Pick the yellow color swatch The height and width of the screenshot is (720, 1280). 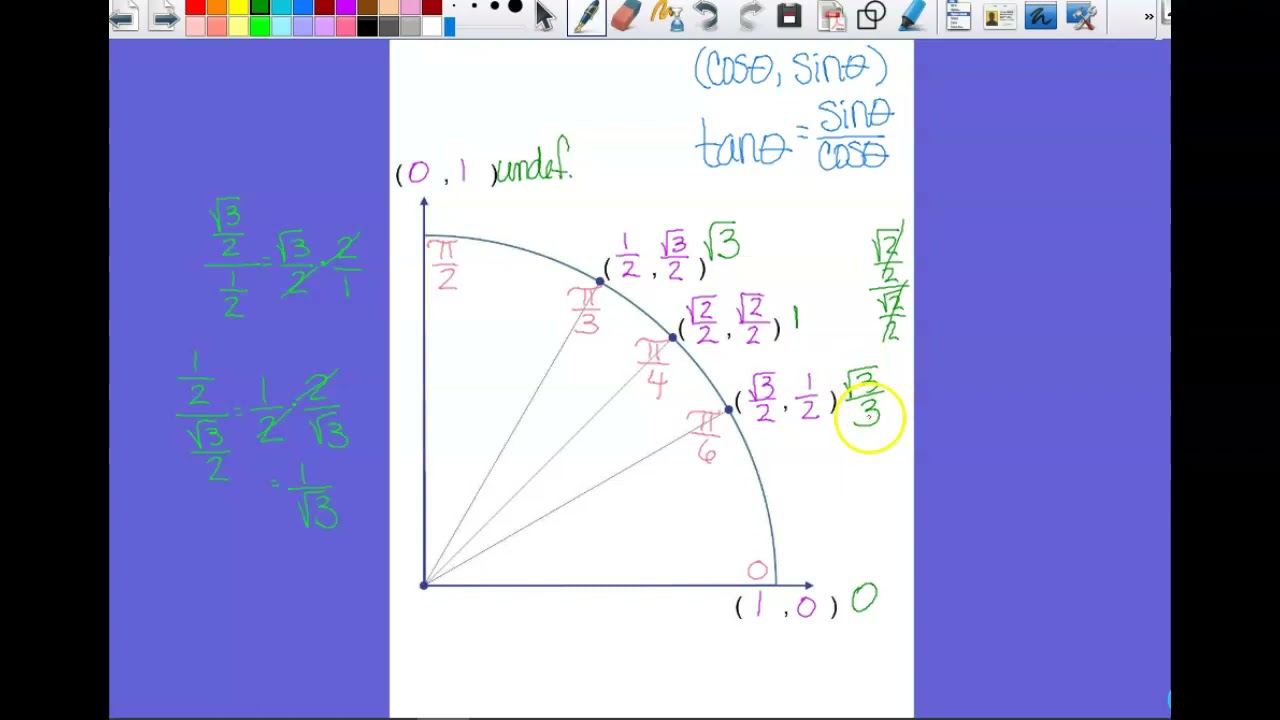click(x=239, y=6)
